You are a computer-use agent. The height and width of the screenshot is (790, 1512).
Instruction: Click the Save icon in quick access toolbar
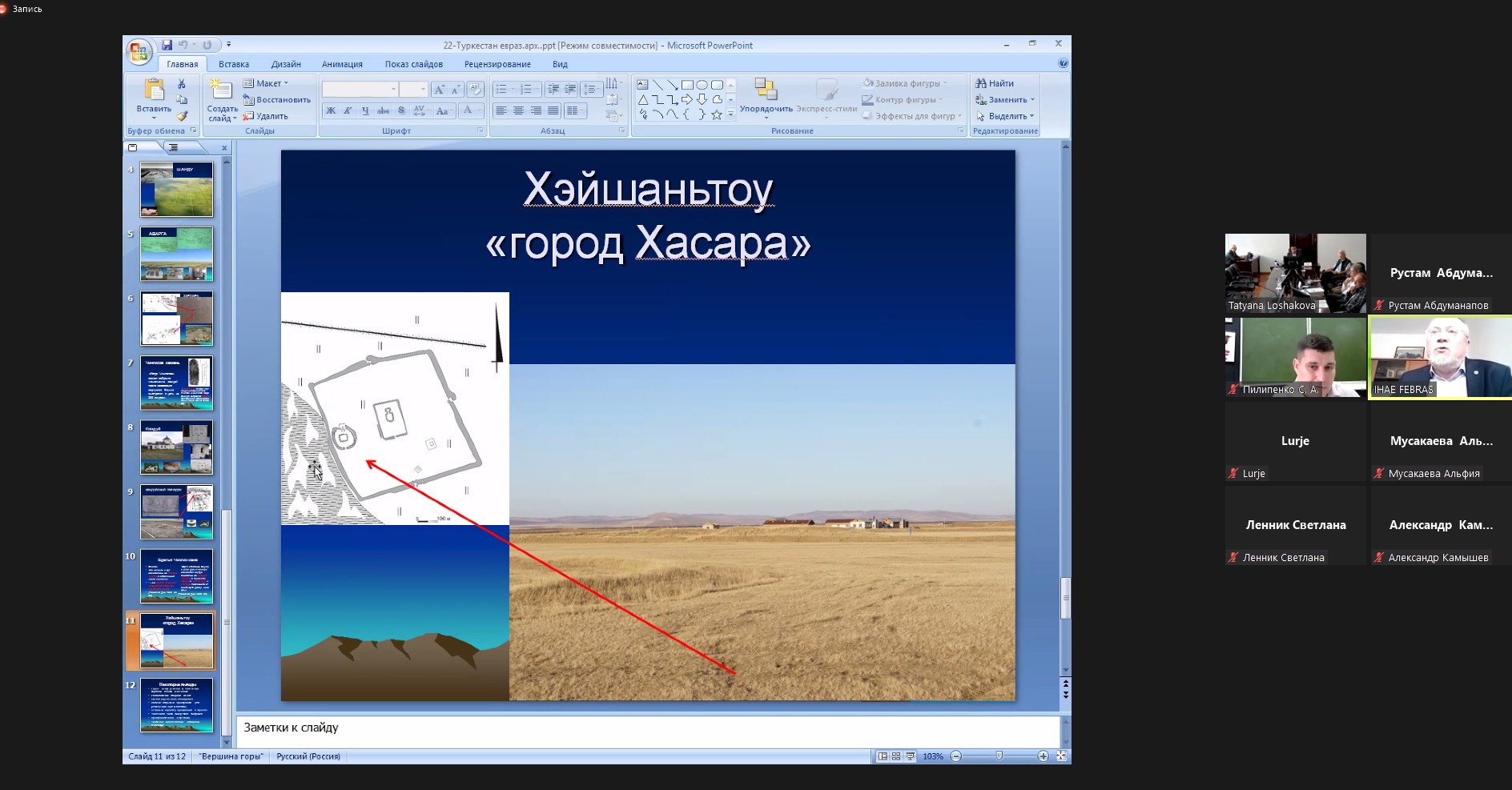point(167,45)
